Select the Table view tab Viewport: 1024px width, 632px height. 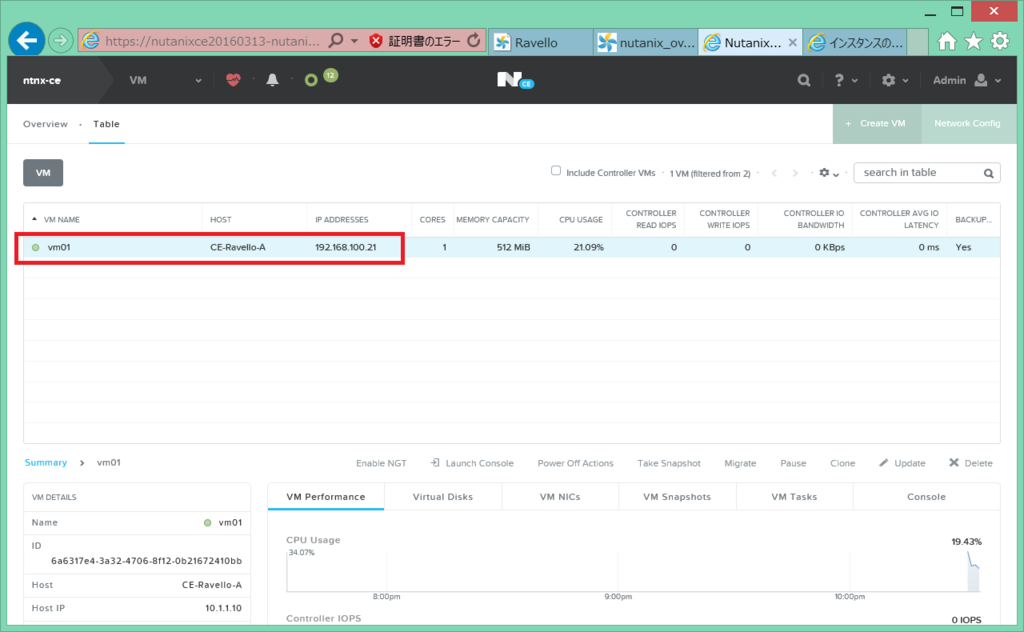106,124
